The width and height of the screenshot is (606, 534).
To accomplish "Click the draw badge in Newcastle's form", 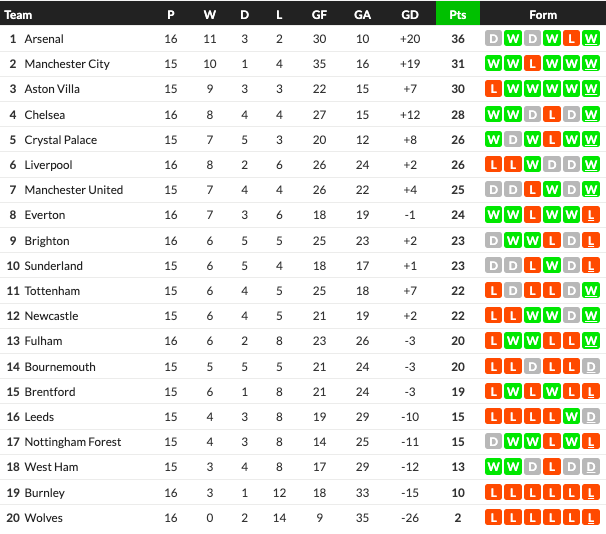I will pyautogui.click(x=572, y=316).
